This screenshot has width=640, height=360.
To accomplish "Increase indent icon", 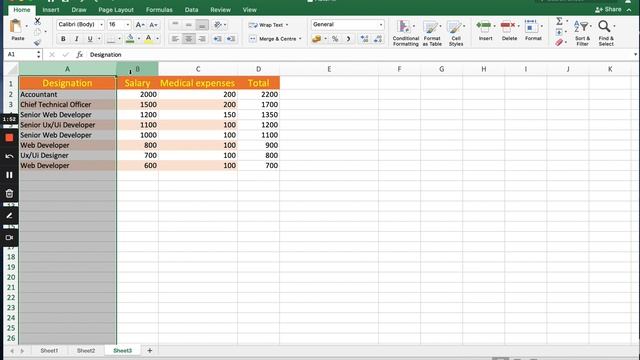I will pyautogui.click(x=231, y=39).
